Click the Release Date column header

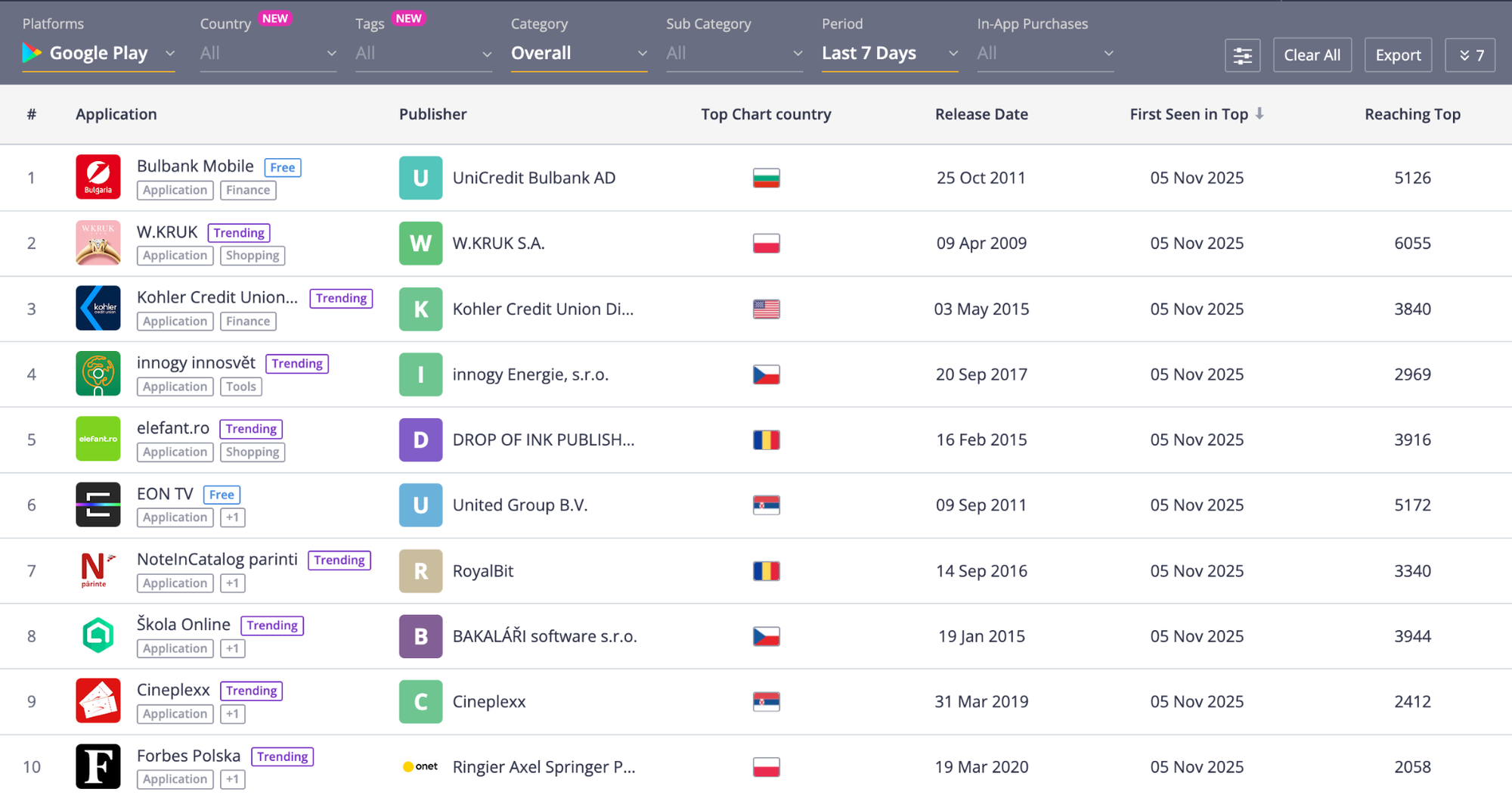[x=981, y=114]
